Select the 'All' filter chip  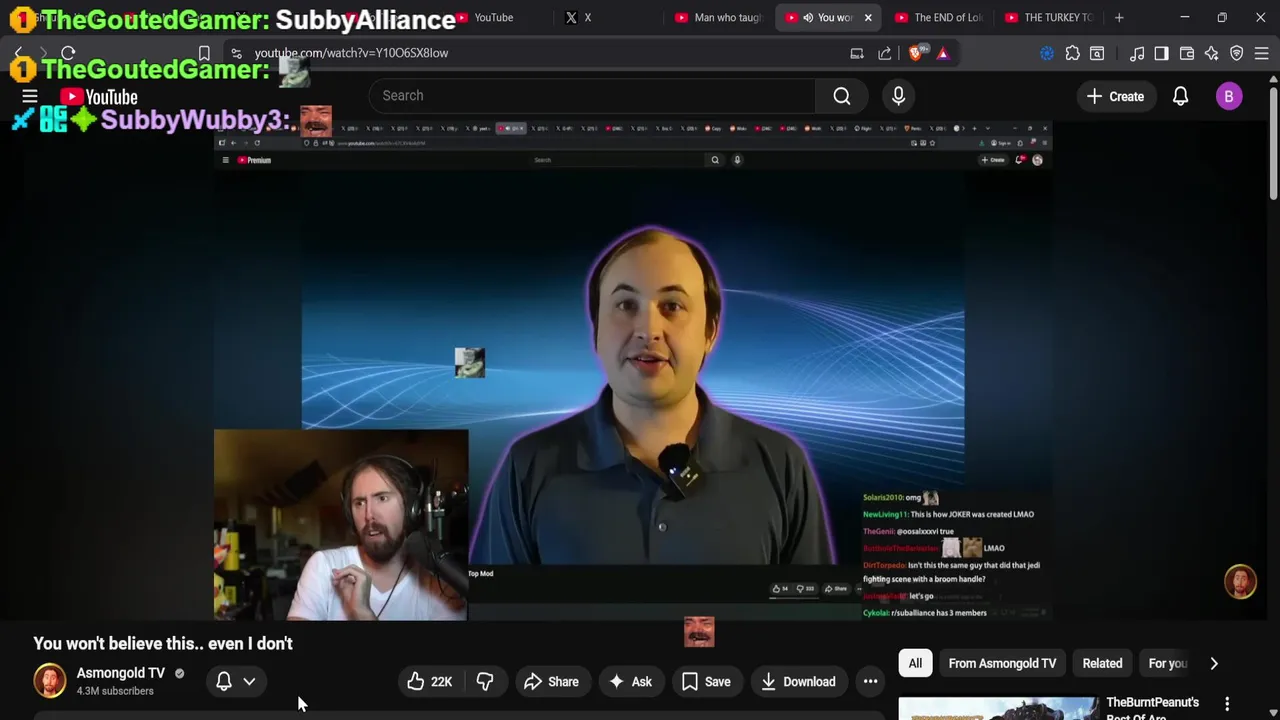tap(915, 663)
